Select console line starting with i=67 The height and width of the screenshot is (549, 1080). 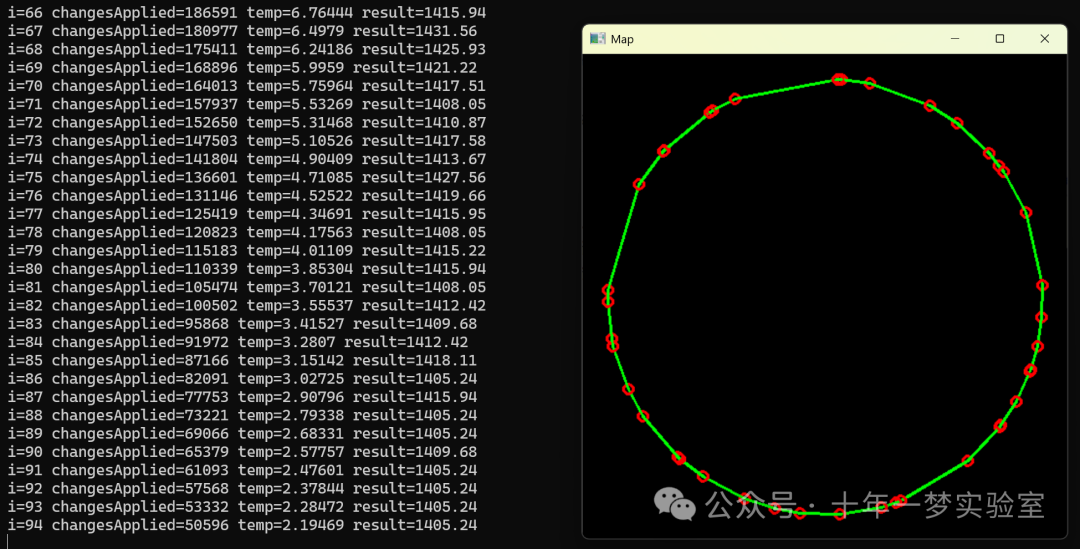242,31
